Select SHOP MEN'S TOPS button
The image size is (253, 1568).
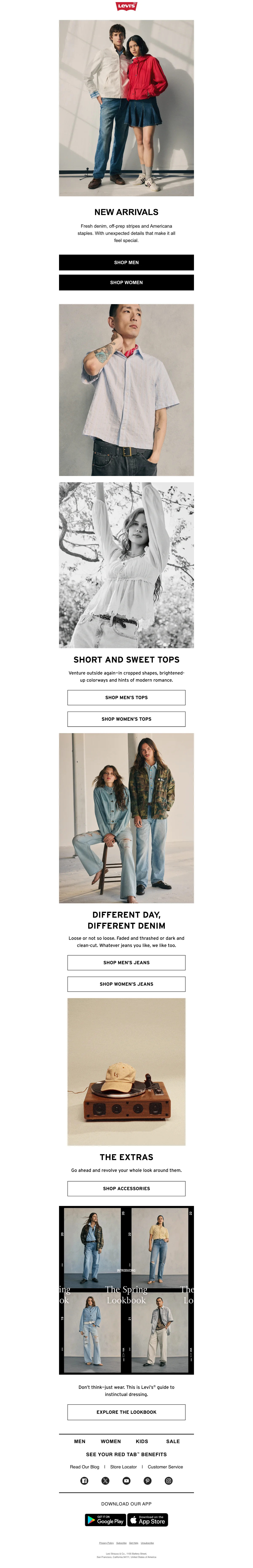pos(126,698)
